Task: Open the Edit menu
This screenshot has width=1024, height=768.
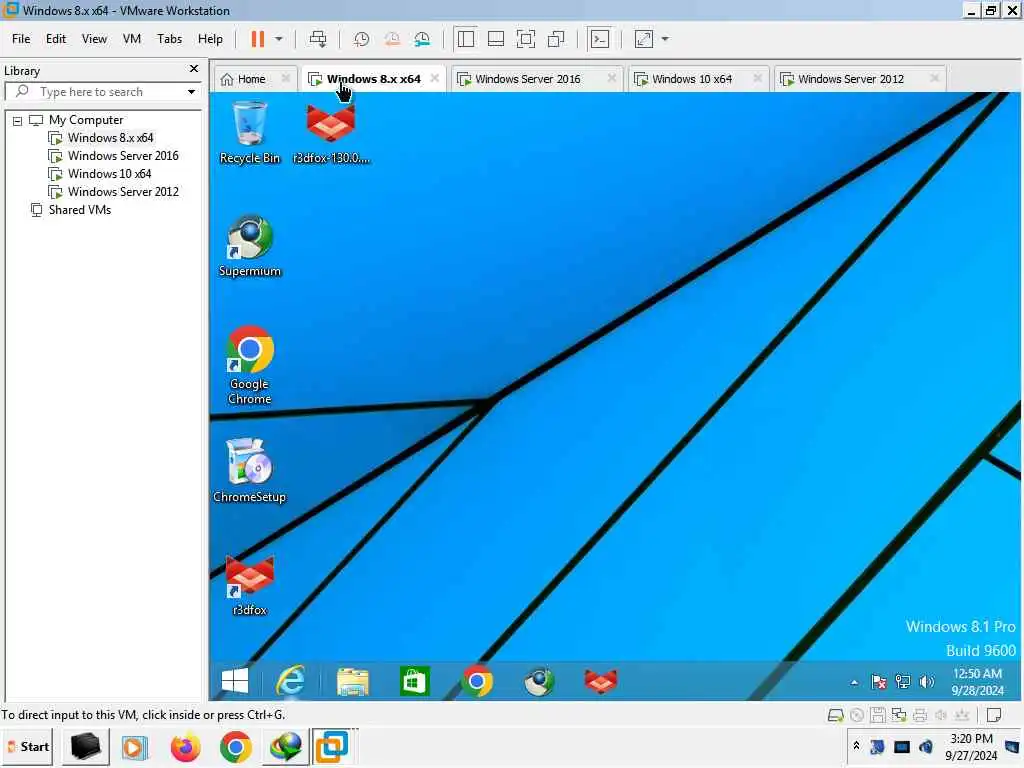Action: click(56, 39)
